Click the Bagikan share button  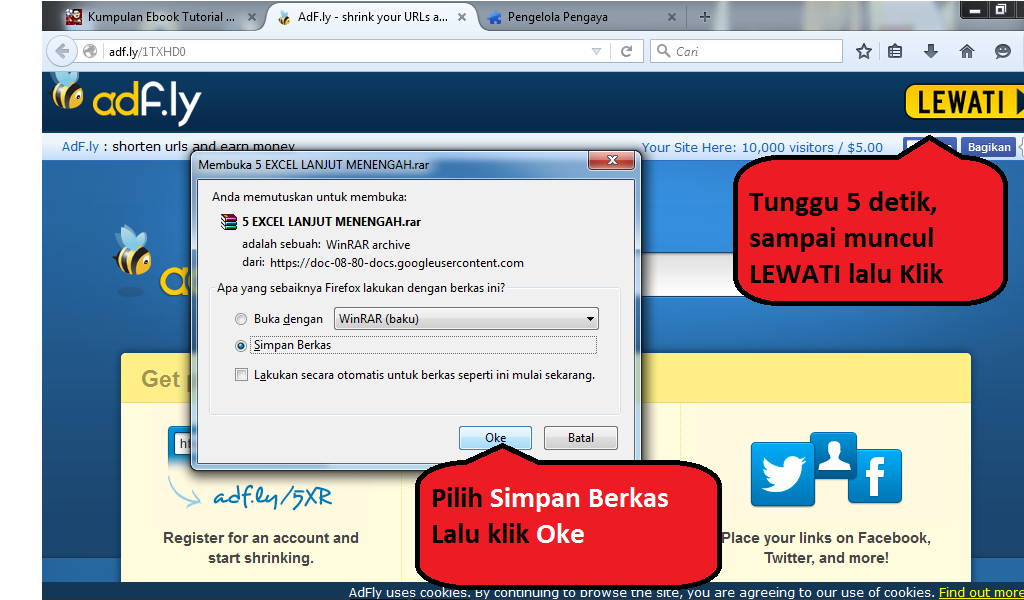click(988, 147)
